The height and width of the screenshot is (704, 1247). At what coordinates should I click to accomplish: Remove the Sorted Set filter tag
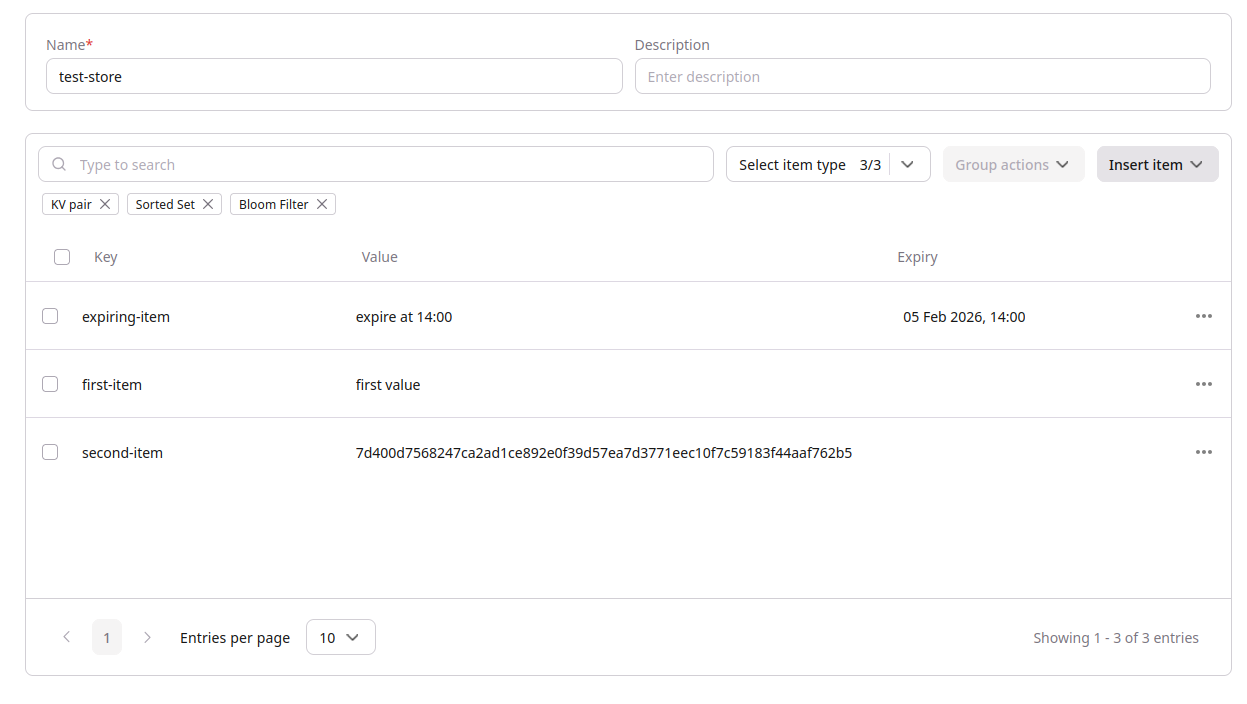pos(208,204)
